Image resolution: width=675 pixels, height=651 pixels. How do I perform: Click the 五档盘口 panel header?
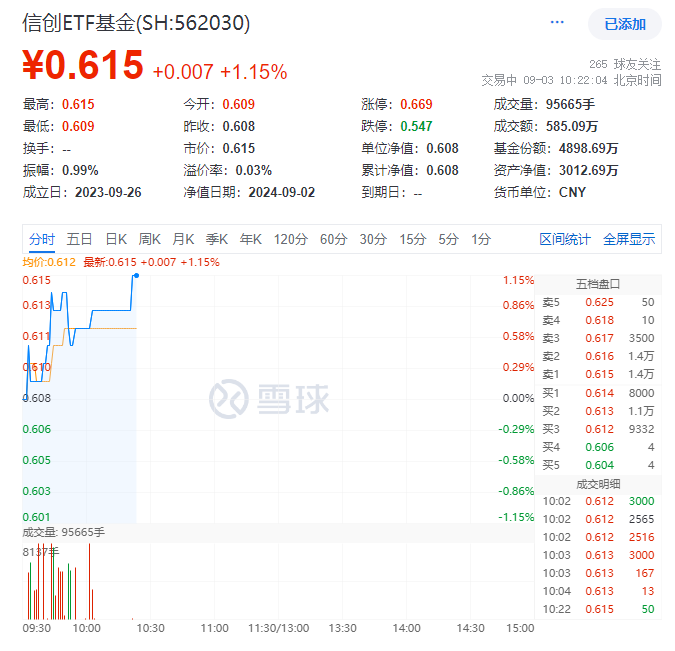[598, 284]
